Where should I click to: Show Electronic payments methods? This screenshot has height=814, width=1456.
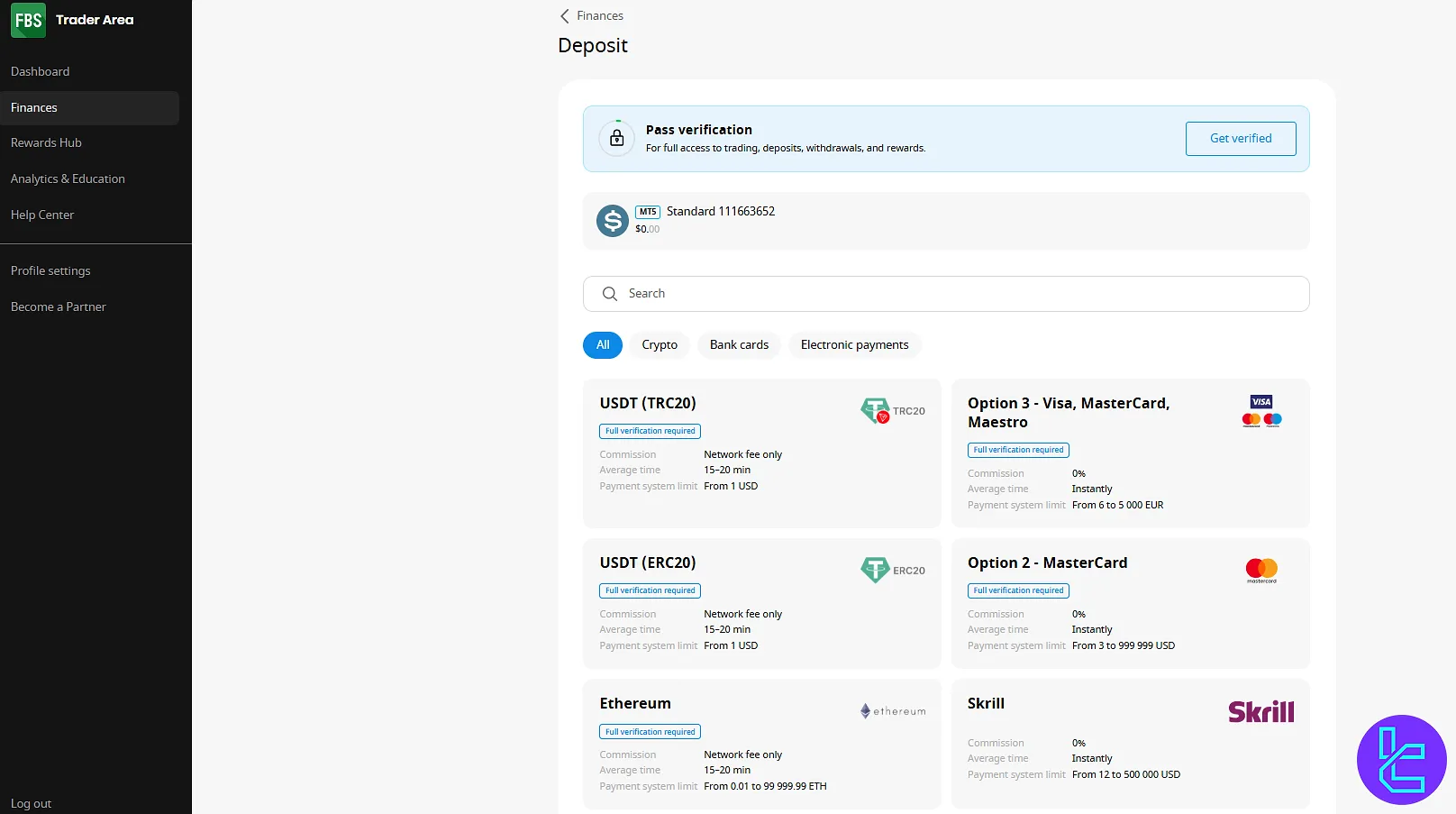point(854,345)
